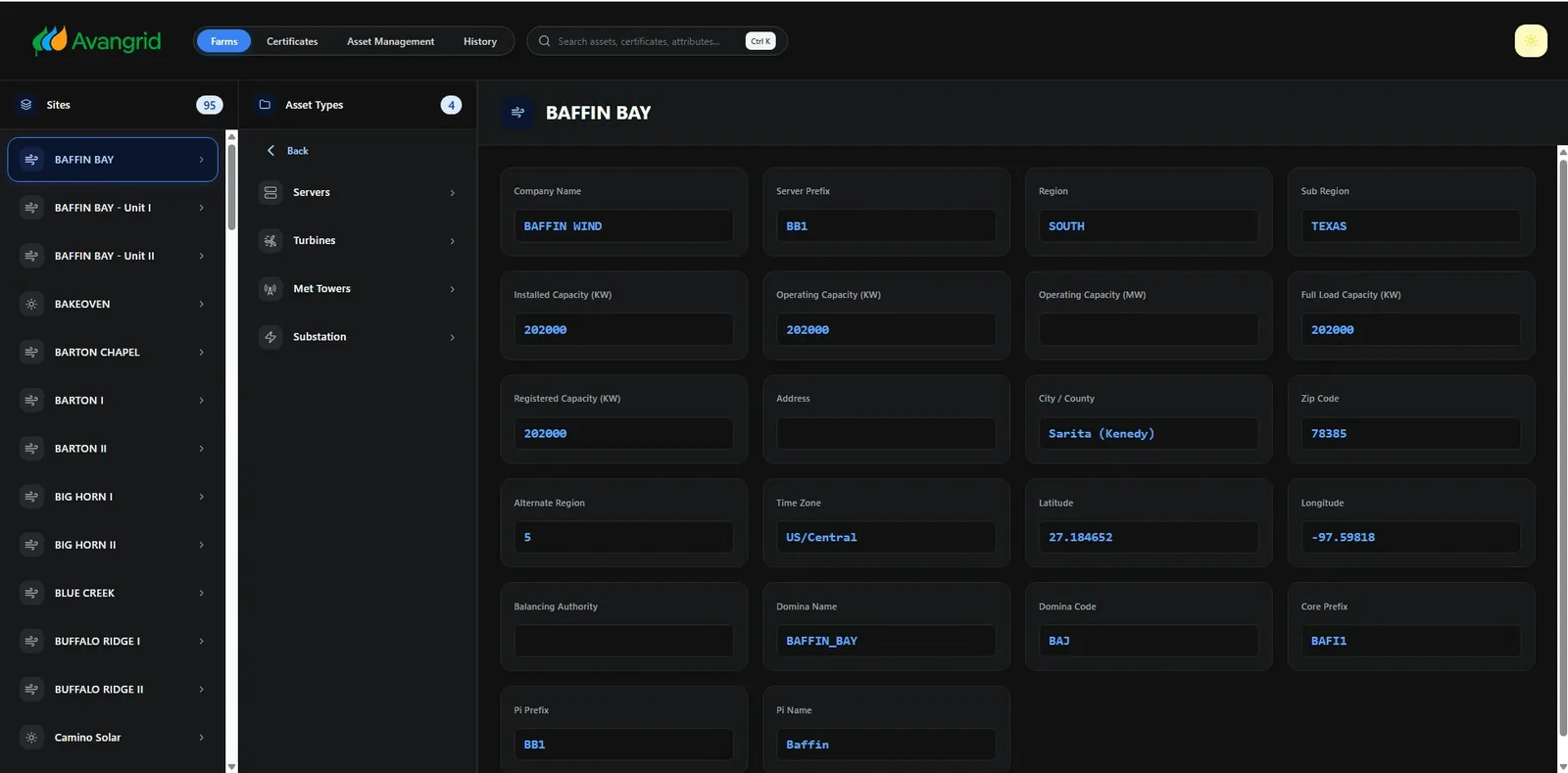Screen dimensions: 1568x773
Task: Expand the Servers asset type chevron
Action: coord(452,193)
